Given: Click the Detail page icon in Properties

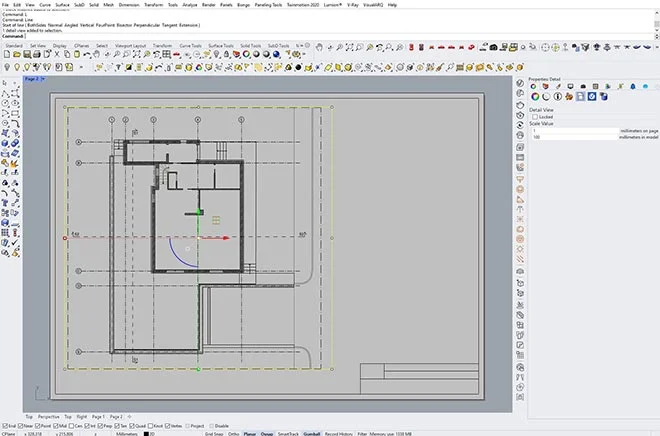Looking at the screenshot, I should [x=580, y=96].
